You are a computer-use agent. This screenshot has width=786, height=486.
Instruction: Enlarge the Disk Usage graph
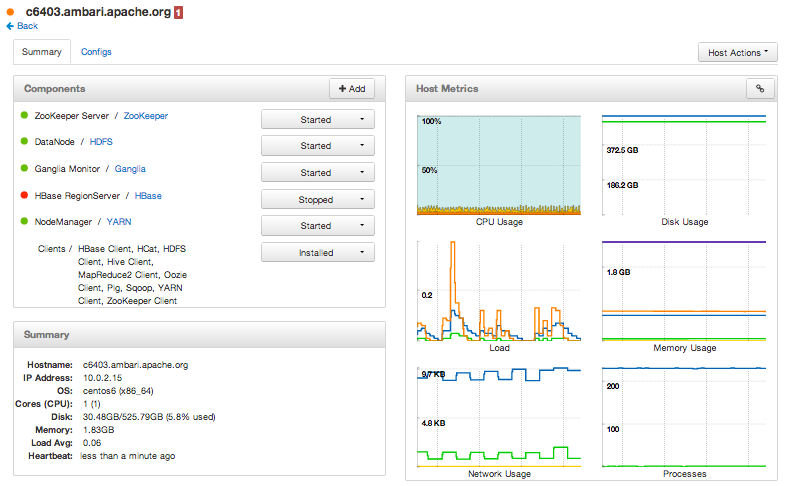pos(684,165)
